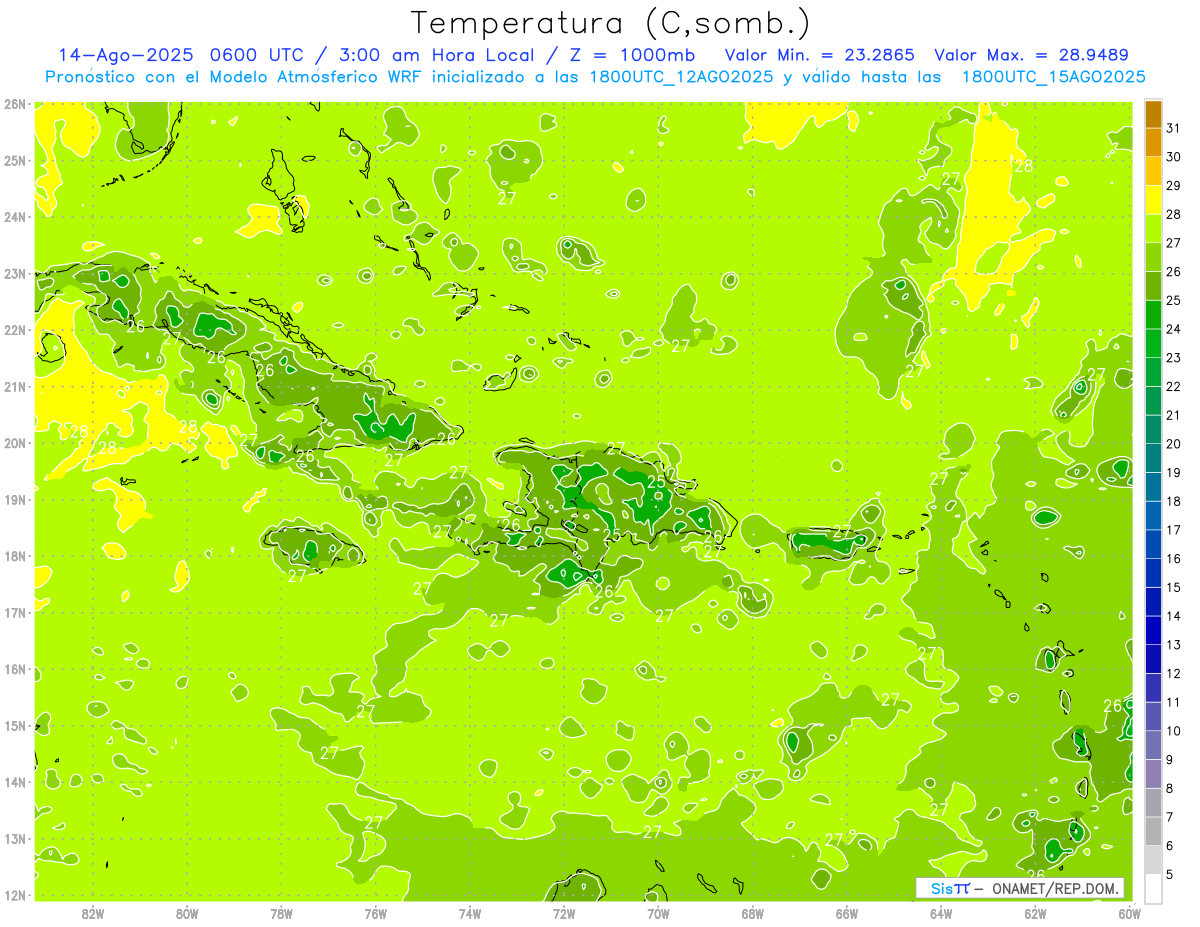Click colorbar scale number '12'
Image resolution: width=1200 pixels, height=927 pixels.
click(1173, 674)
